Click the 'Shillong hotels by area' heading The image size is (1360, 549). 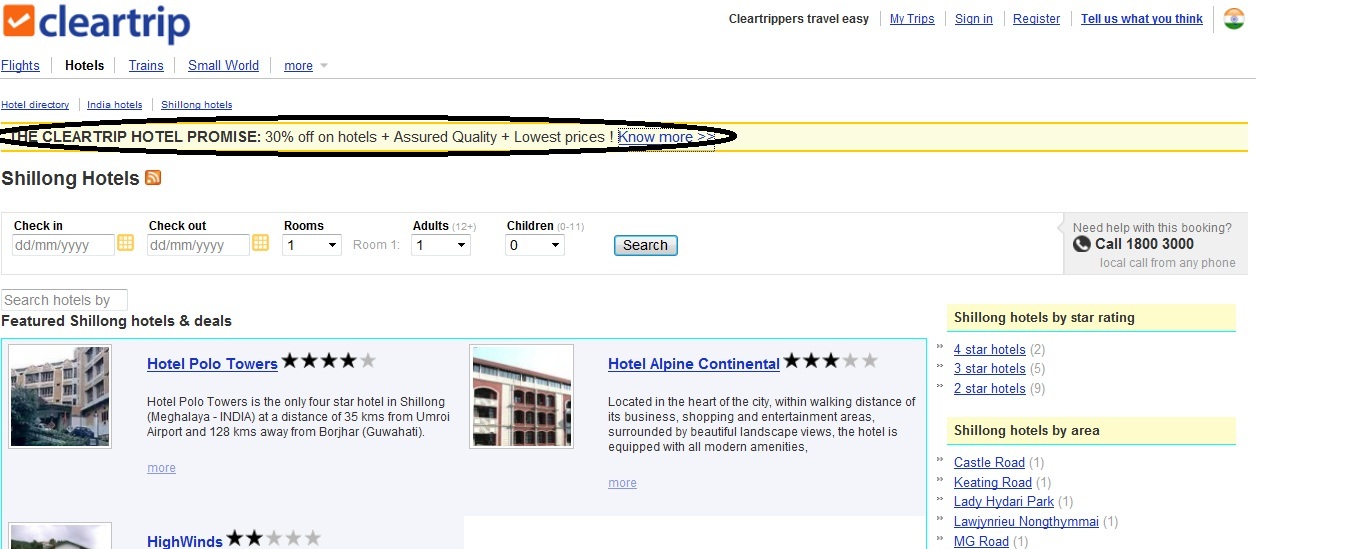pos(1026,431)
